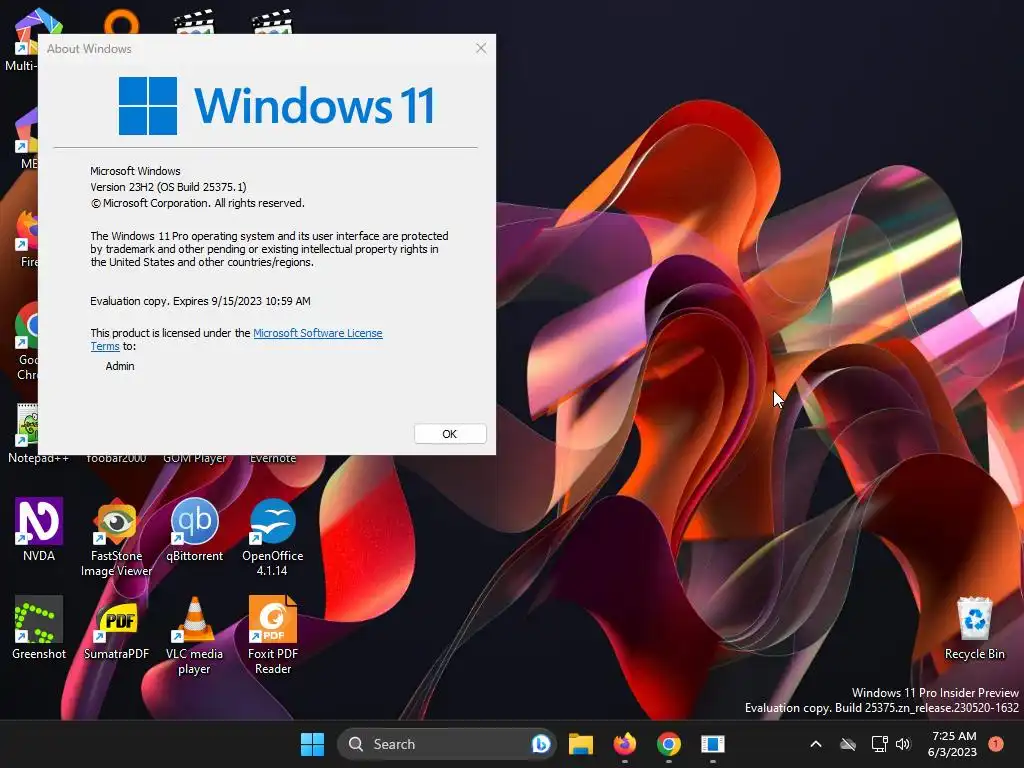Viewport: 1024px width, 768px height.
Task: Select the Multi- desktop icon at top
Action: (22, 40)
